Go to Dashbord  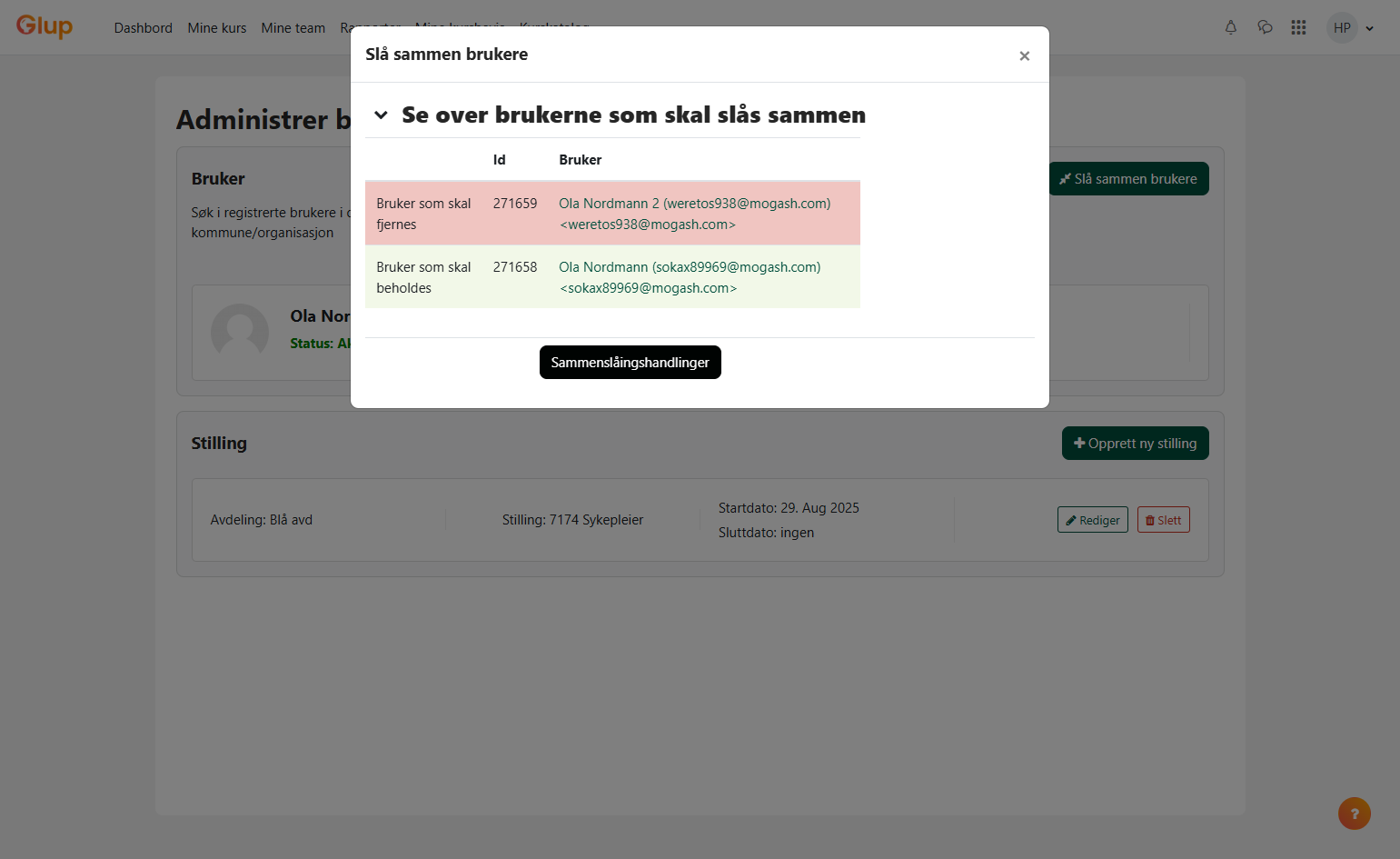(x=144, y=28)
